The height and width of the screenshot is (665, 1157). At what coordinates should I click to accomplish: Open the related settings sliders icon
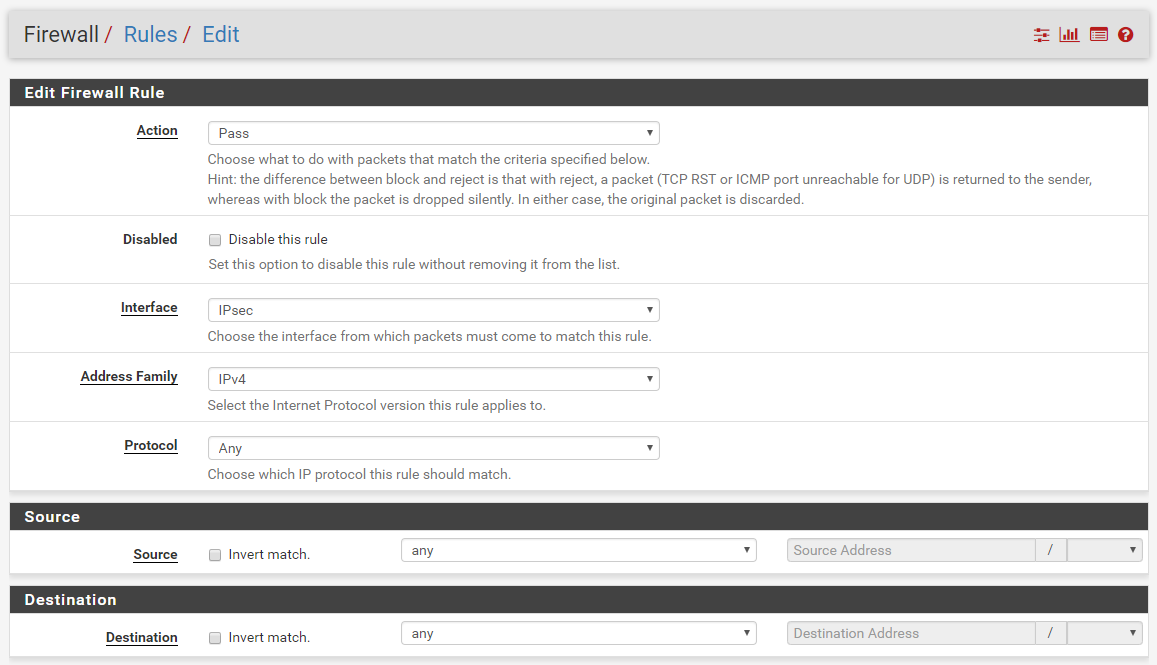click(1041, 35)
